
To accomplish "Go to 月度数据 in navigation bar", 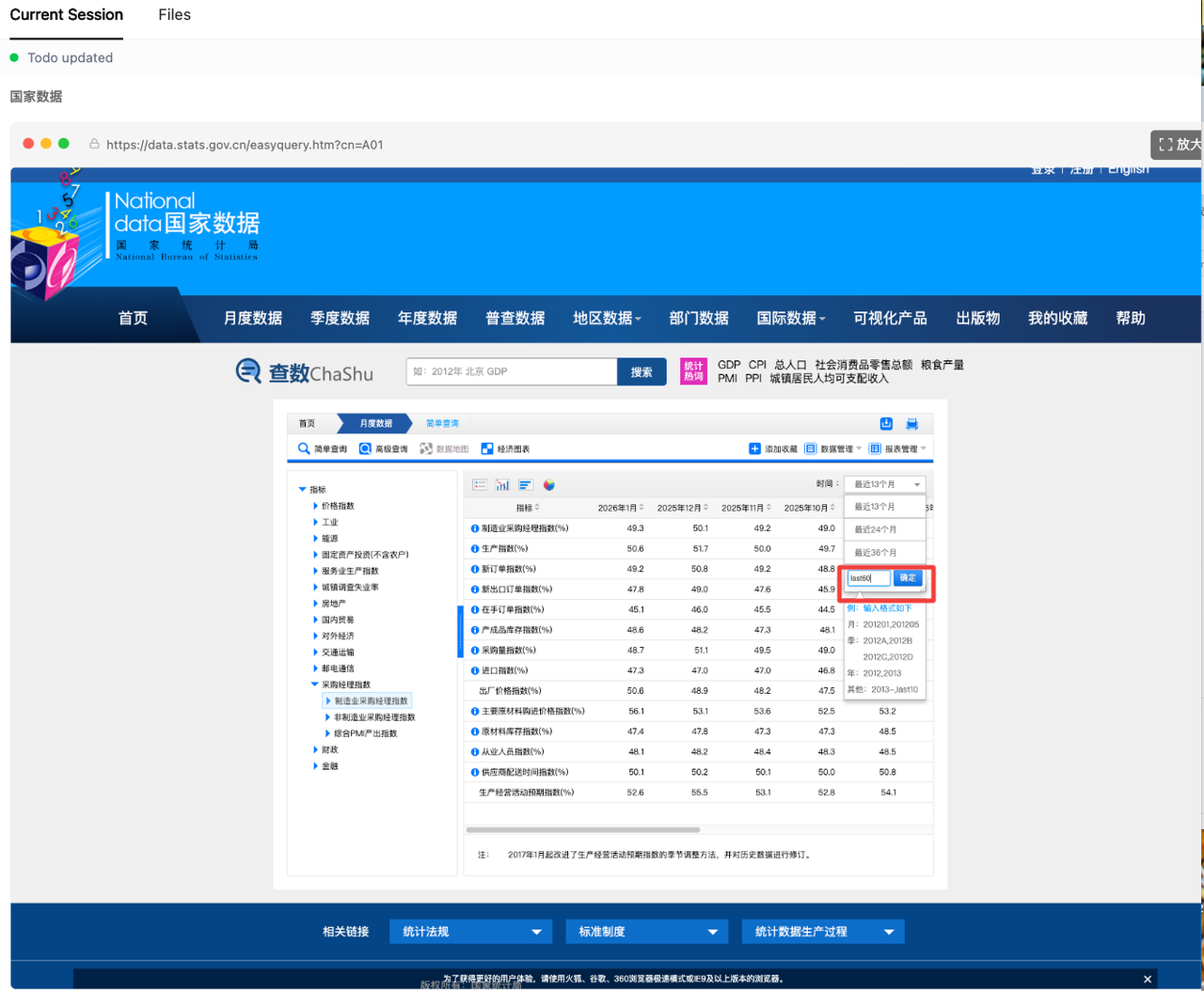I will pos(253,318).
